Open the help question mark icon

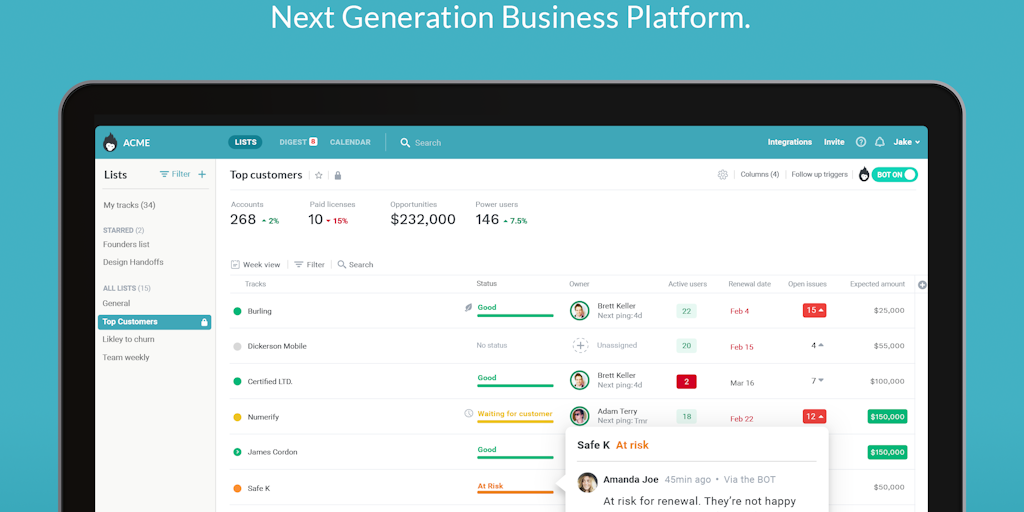tap(861, 142)
